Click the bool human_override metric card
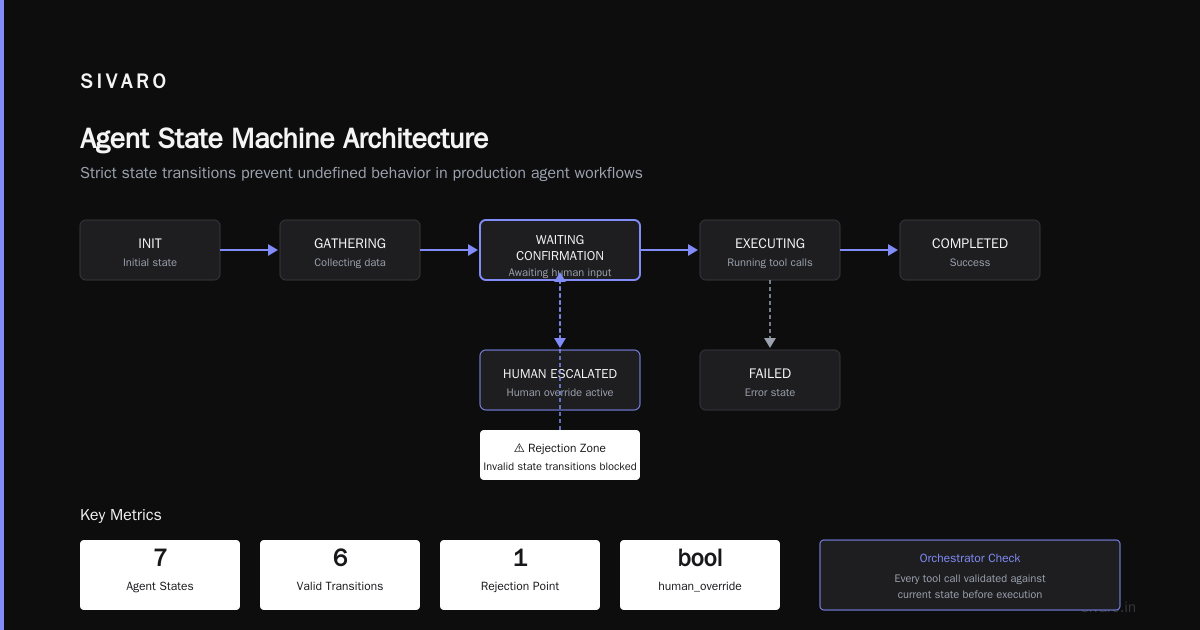Screen dimensions: 1200x630 (700, 575)
